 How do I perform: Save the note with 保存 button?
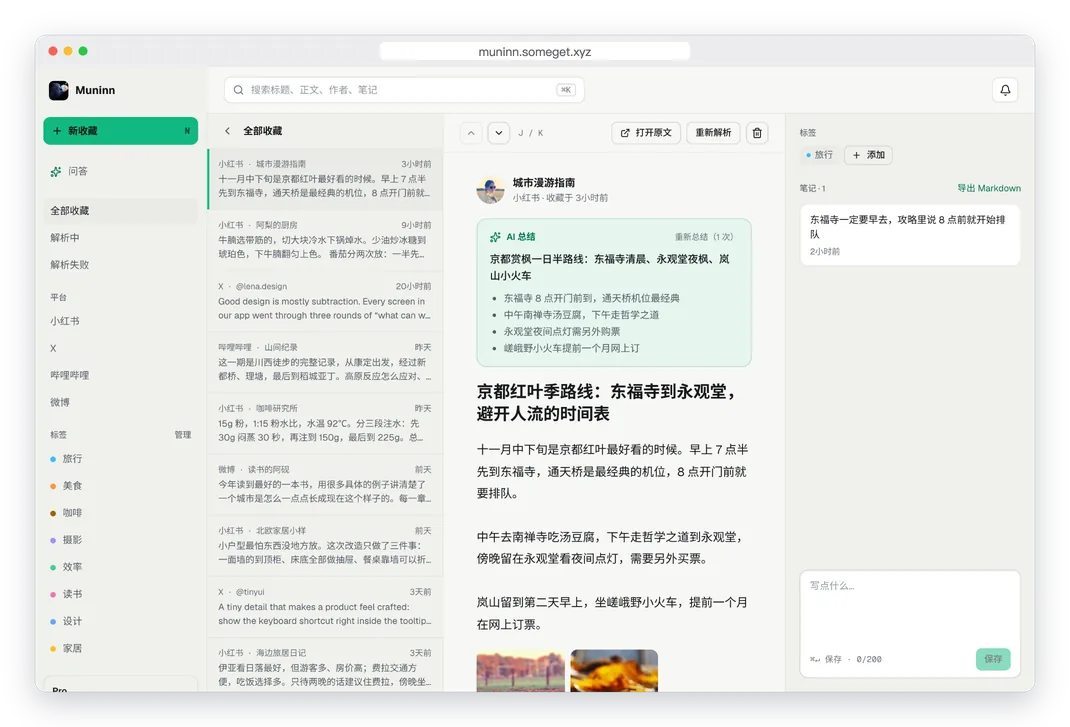(x=993, y=659)
